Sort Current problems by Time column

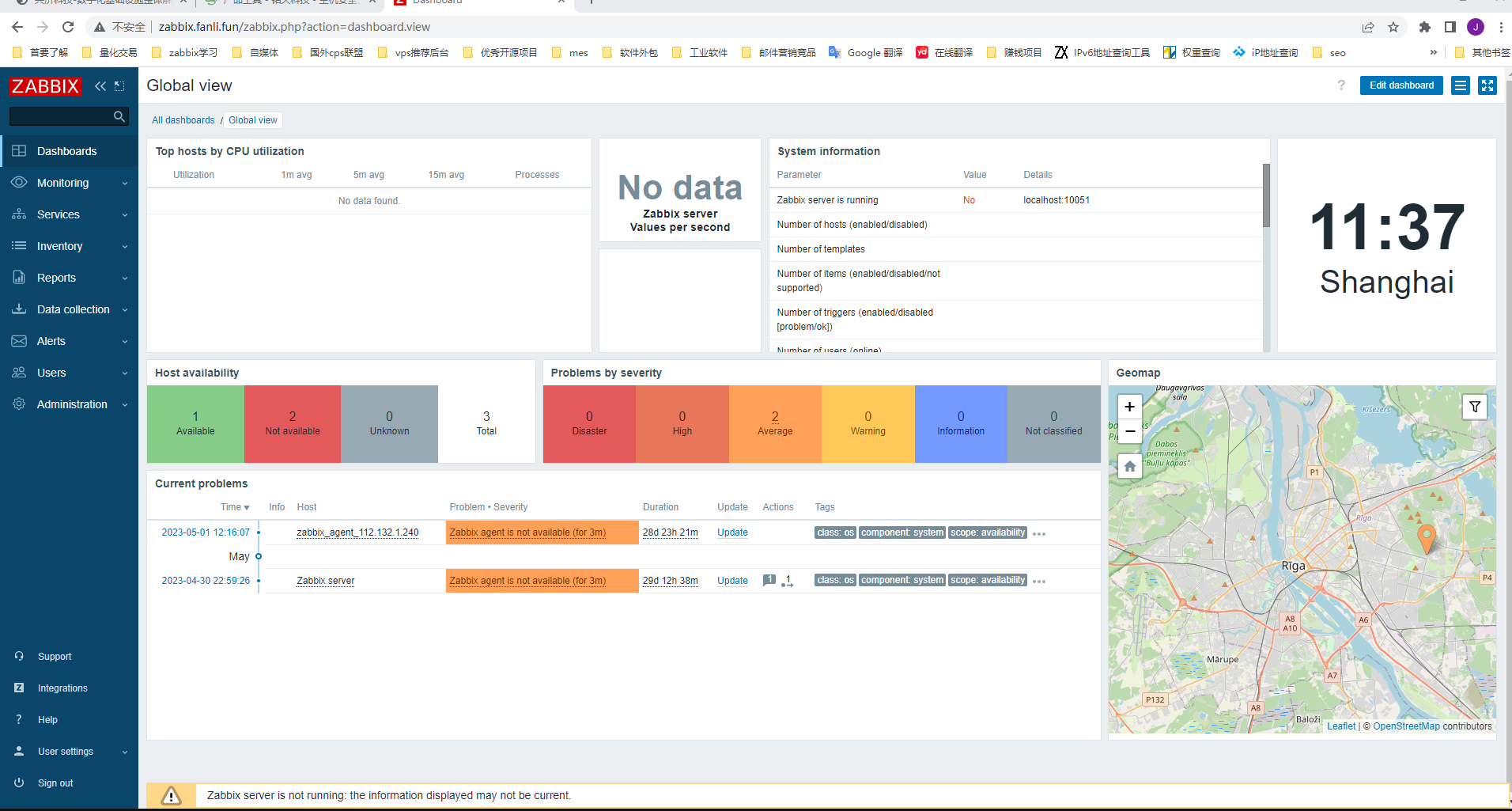(235, 507)
